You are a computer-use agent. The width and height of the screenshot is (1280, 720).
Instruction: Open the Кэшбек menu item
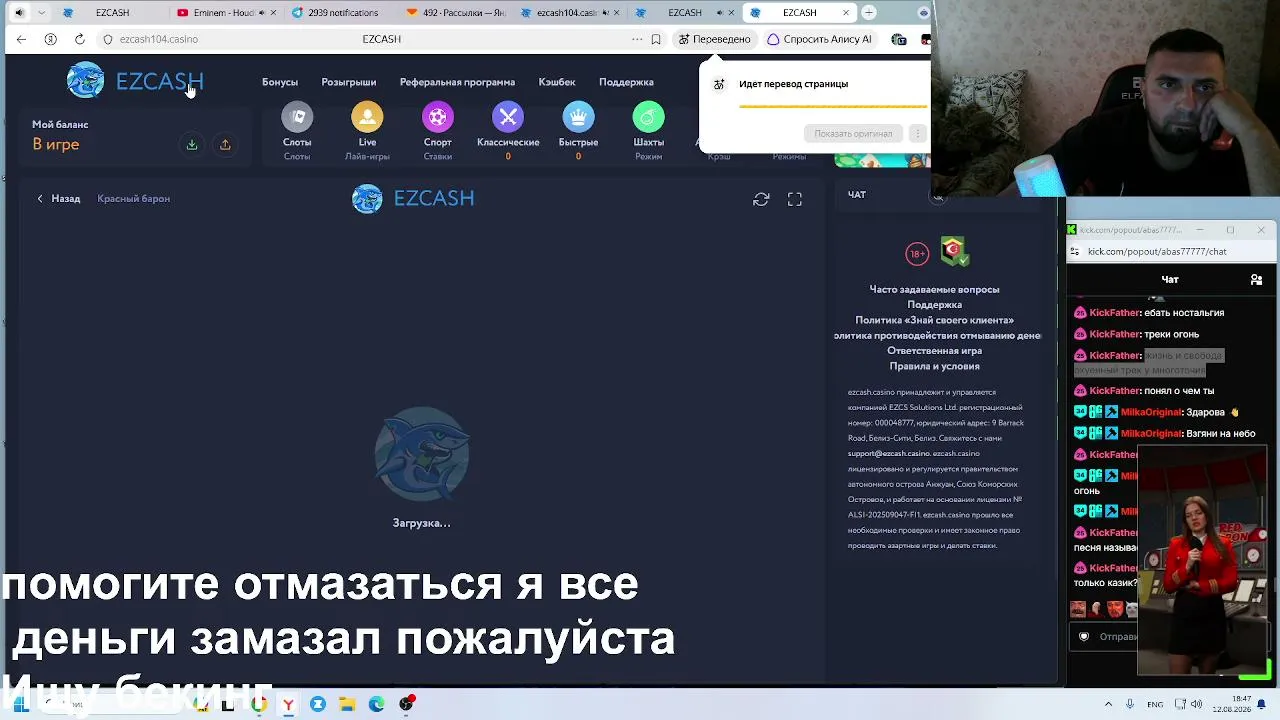click(x=557, y=82)
